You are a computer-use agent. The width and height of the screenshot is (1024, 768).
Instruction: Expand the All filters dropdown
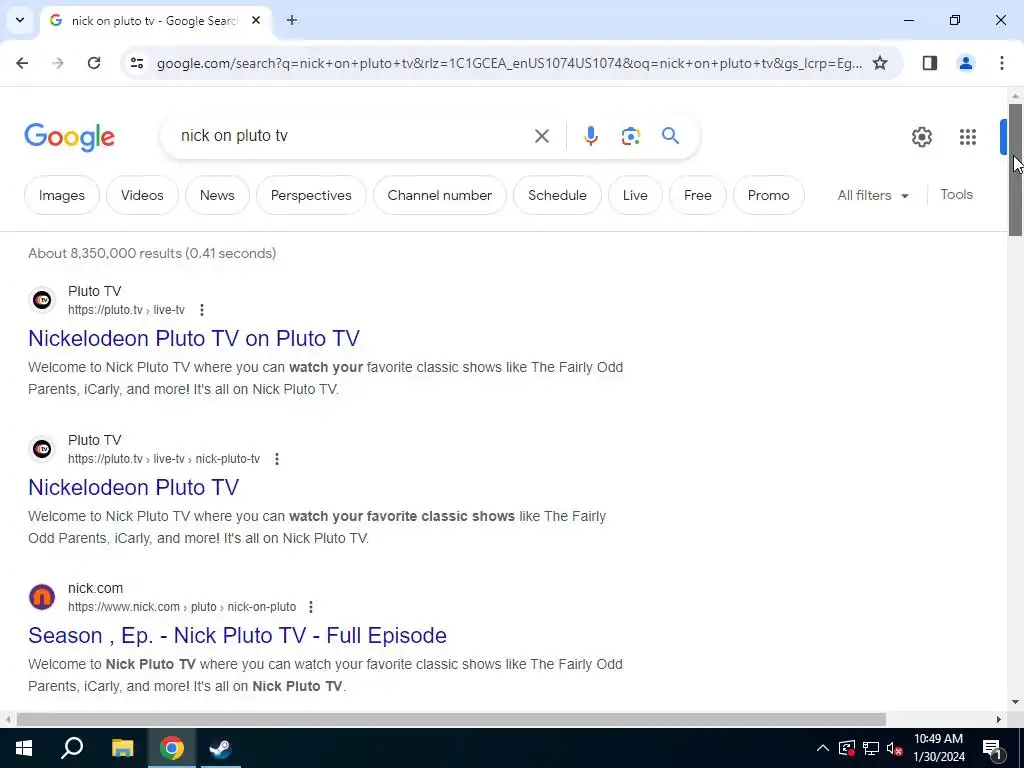tap(873, 195)
